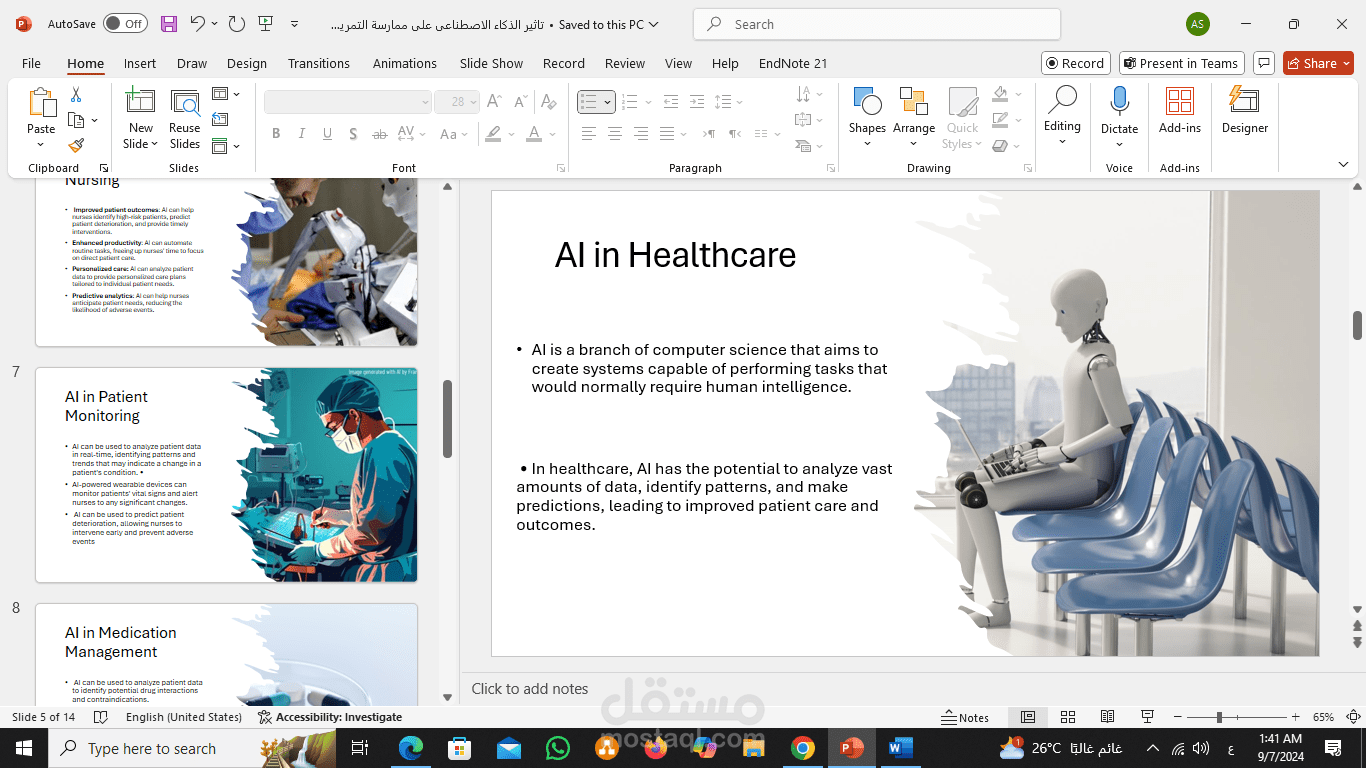Open the File menu

31,63
